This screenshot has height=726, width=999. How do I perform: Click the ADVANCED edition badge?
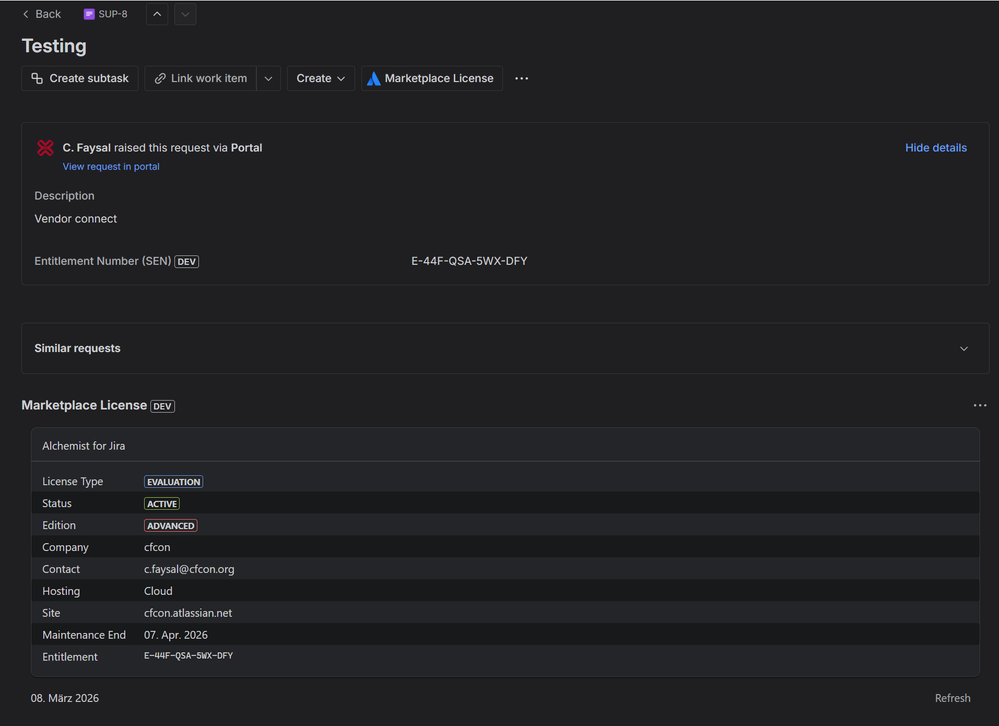(x=171, y=526)
